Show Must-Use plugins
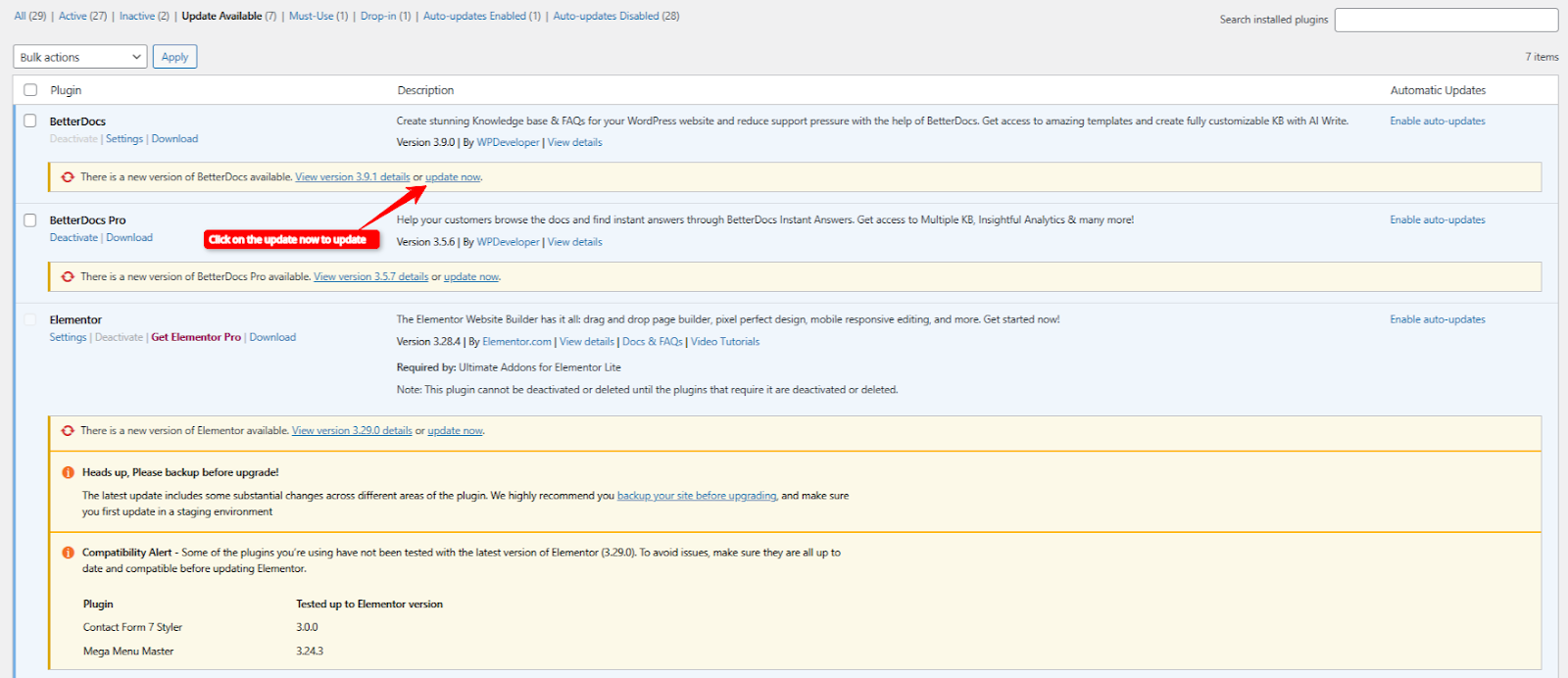 click(318, 16)
